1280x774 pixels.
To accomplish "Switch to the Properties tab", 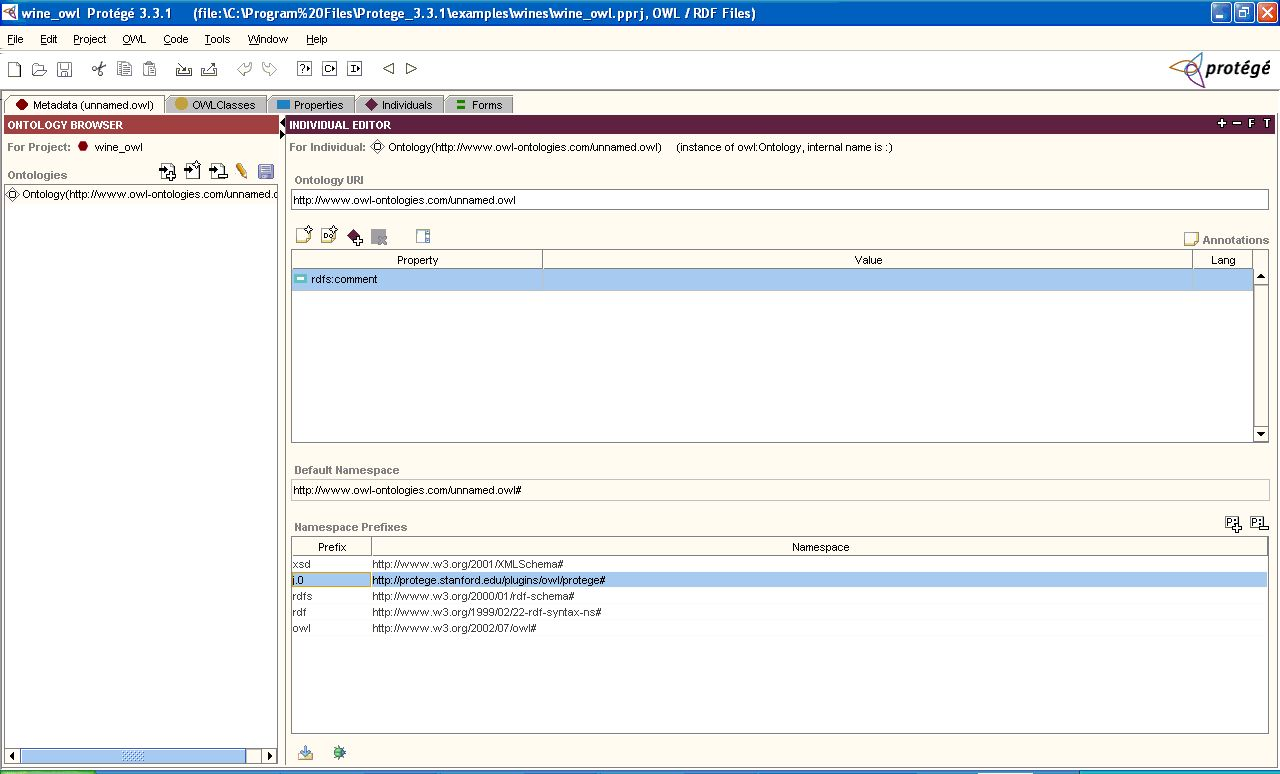I will click(311, 104).
